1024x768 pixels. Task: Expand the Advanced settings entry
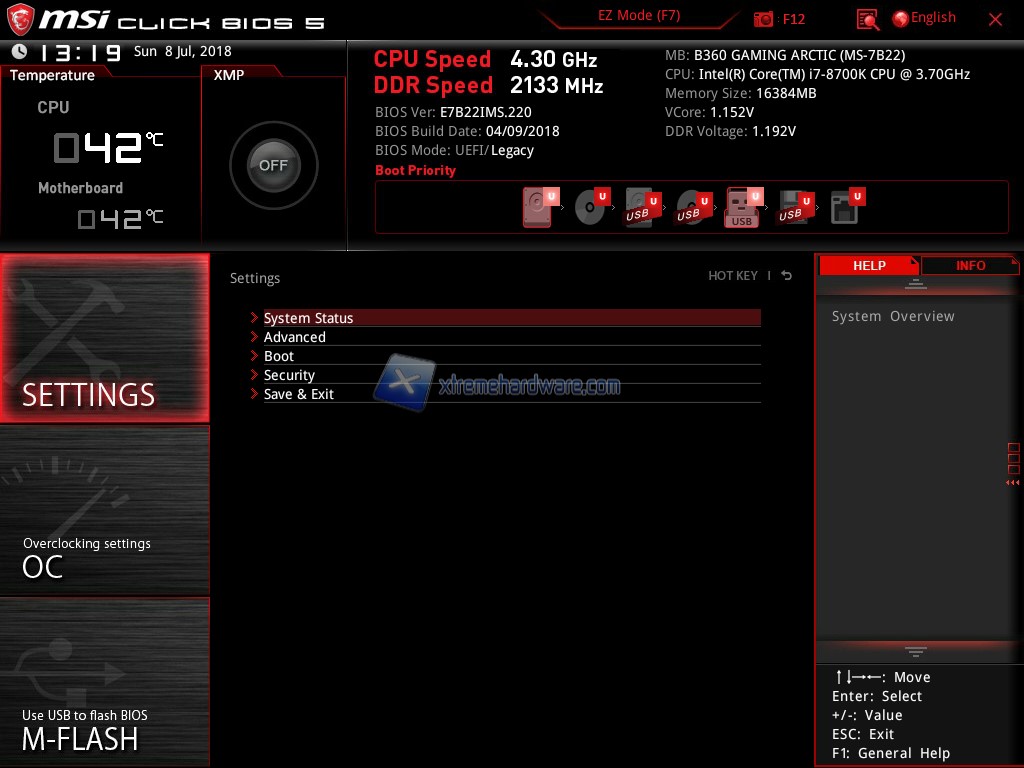(295, 337)
